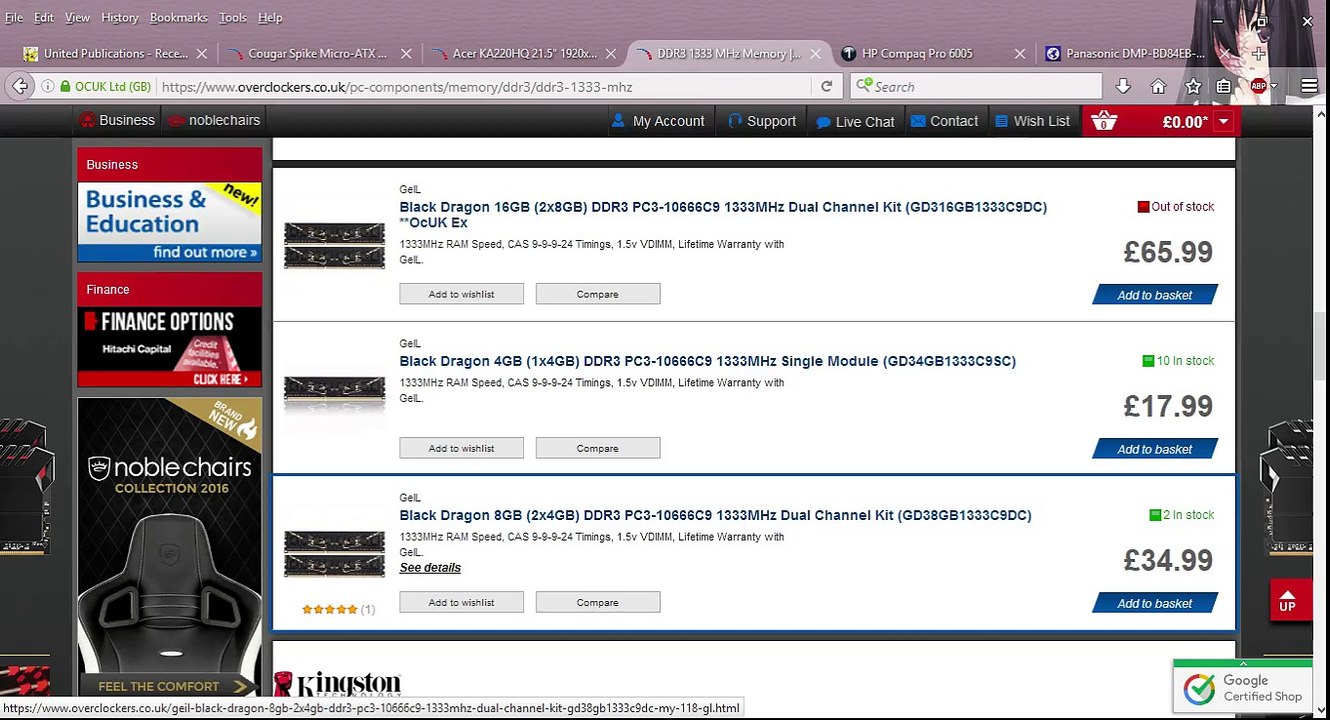This screenshot has height=720, width=1330.
Task: Open the History menu
Action: pos(120,17)
